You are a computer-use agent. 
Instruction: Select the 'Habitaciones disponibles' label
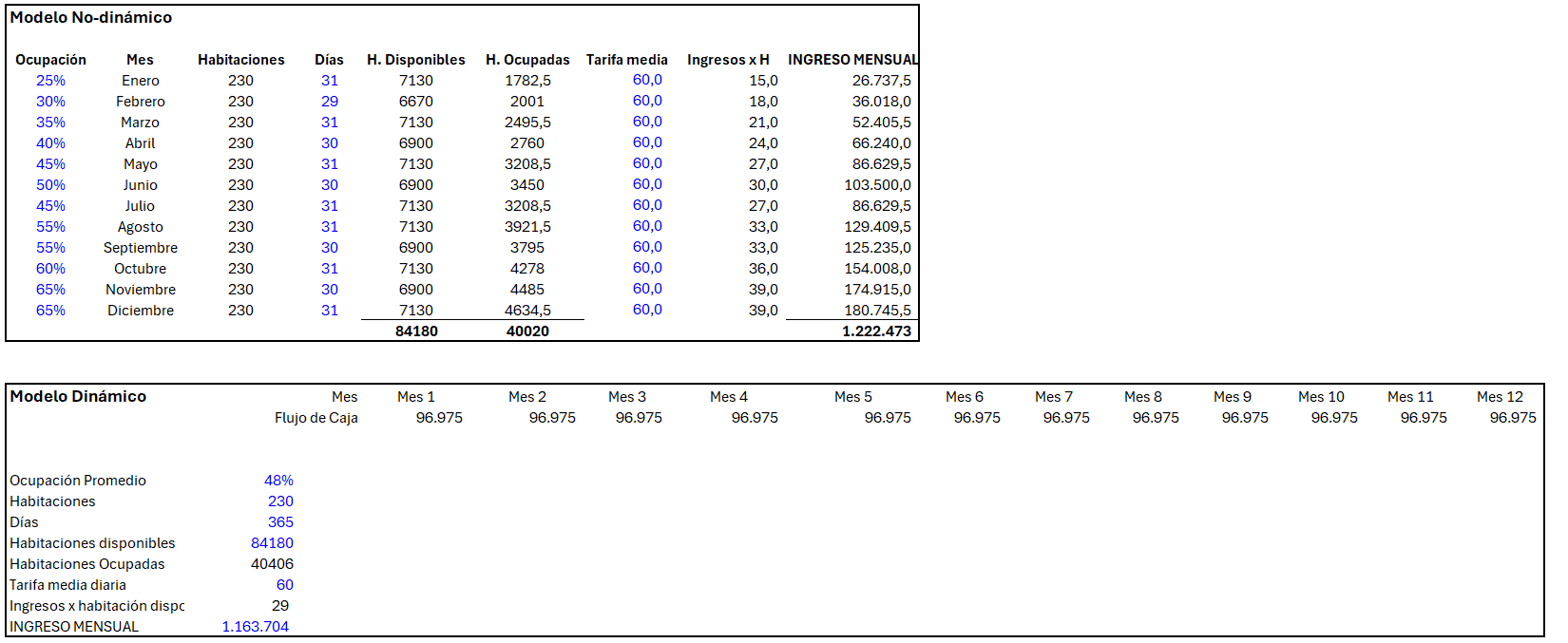pyautogui.click(x=92, y=543)
